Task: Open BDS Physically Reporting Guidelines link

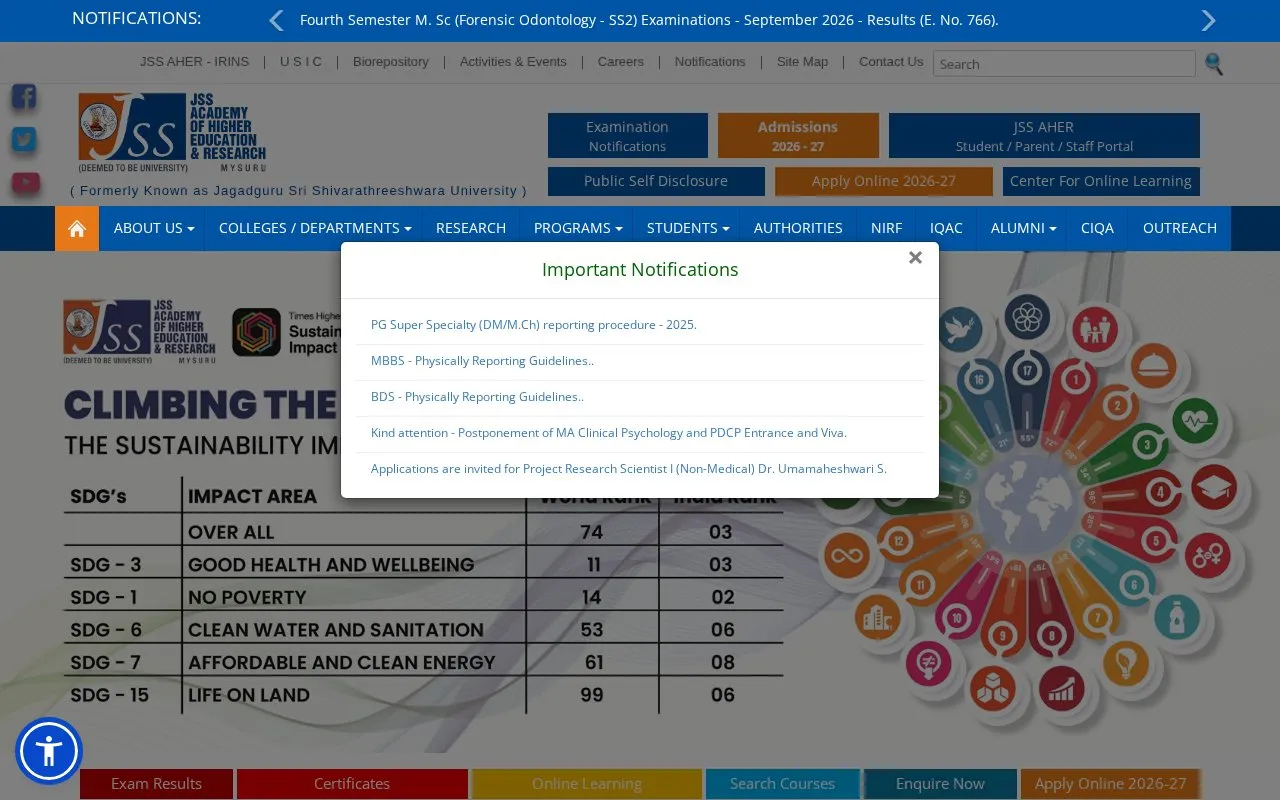Action: click(x=477, y=397)
